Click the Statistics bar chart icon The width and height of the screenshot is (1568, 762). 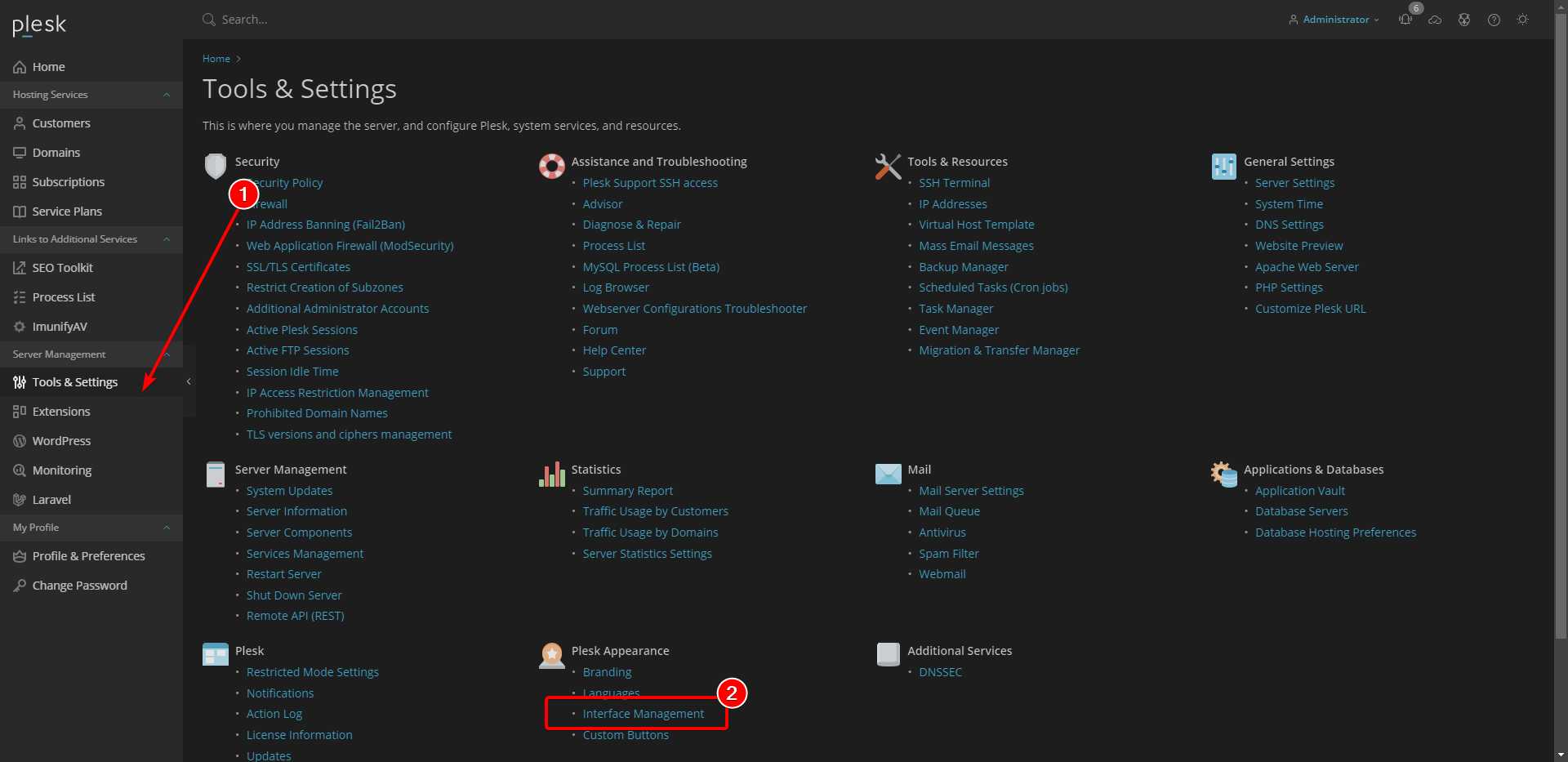click(x=552, y=474)
